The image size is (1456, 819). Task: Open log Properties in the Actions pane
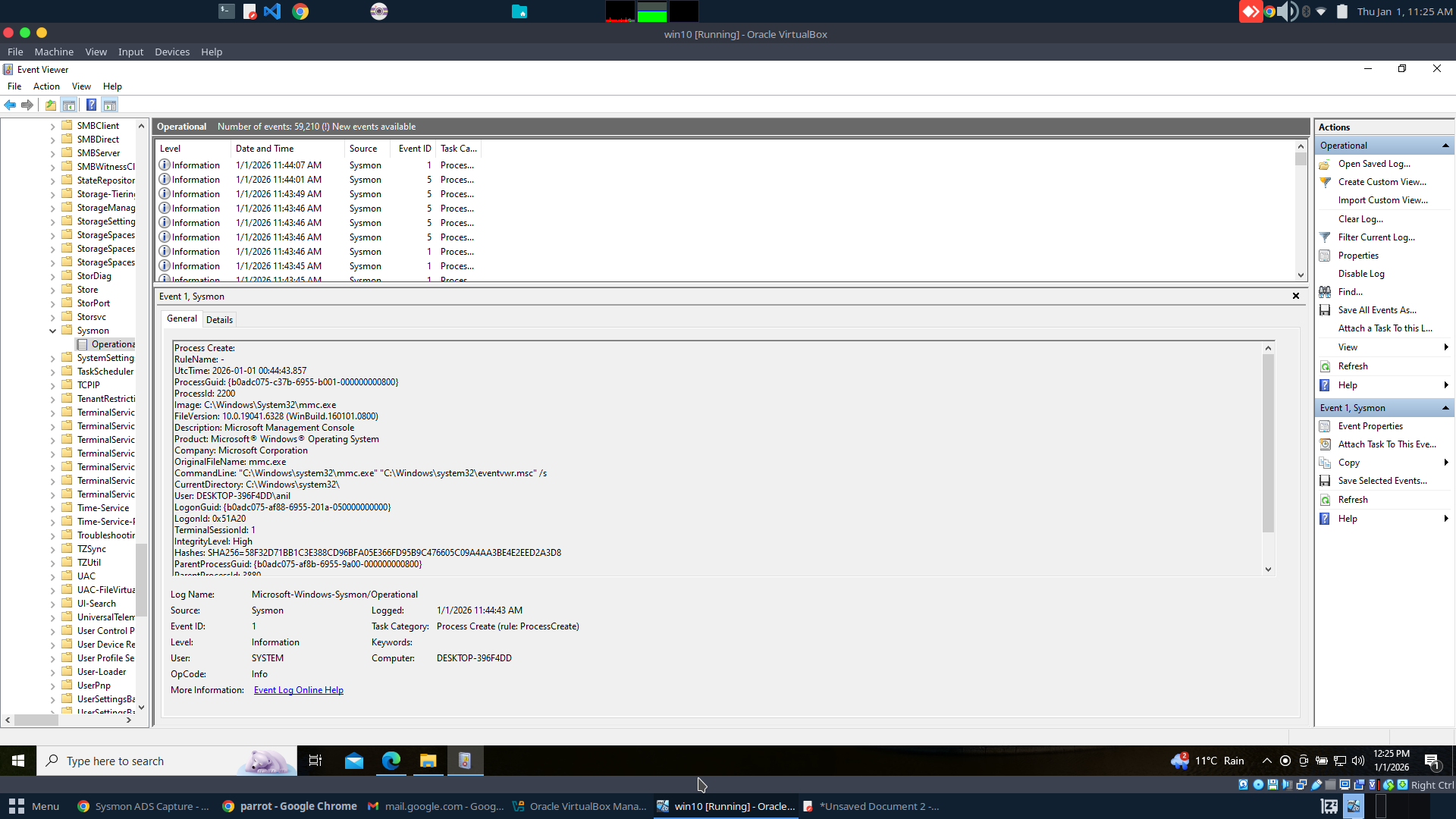pyautogui.click(x=1358, y=256)
